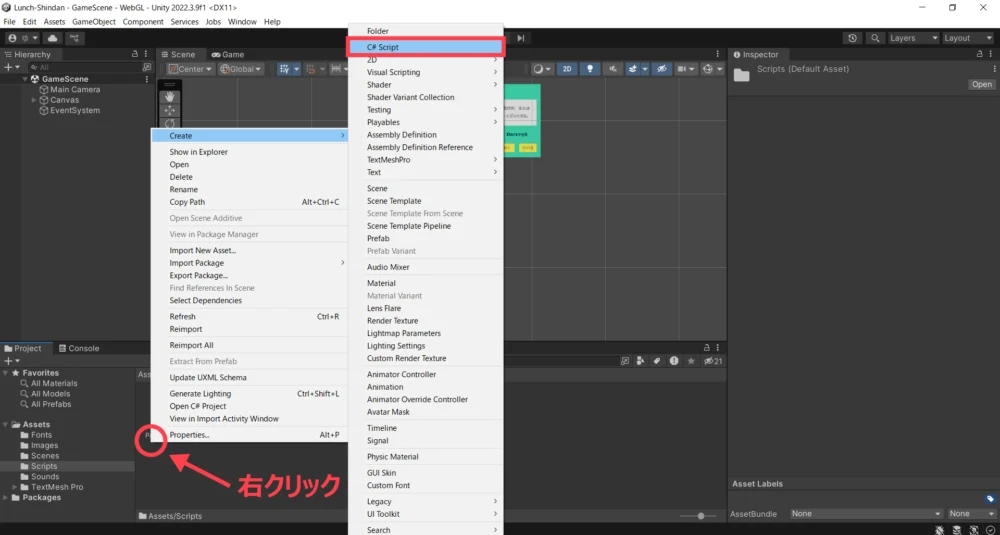Open the AssetBundle variant None dropdown
This screenshot has width=1000, height=535.
971,514
